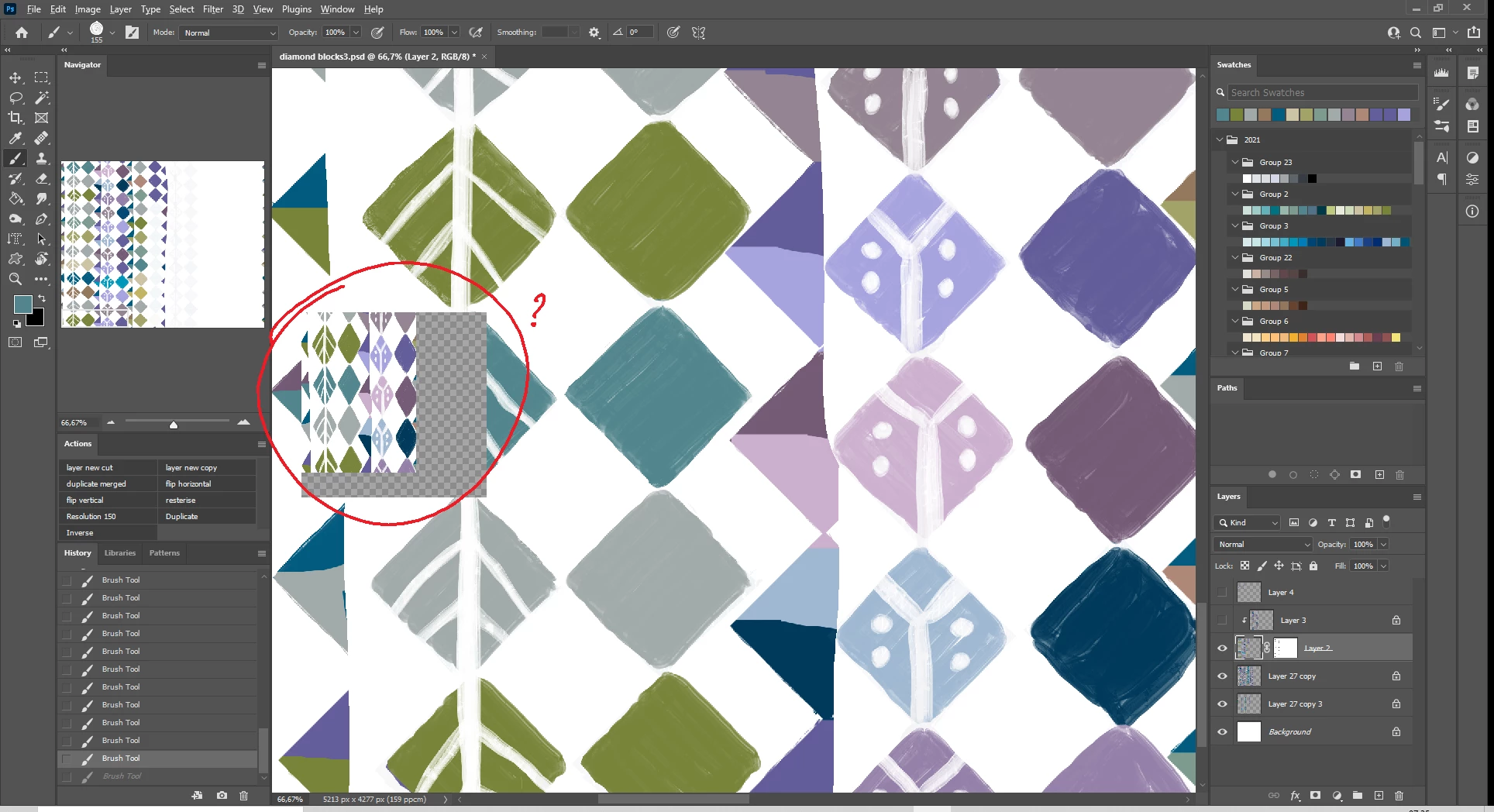Select the Pen tool
This screenshot has width=1494, height=812.
(x=42, y=218)
